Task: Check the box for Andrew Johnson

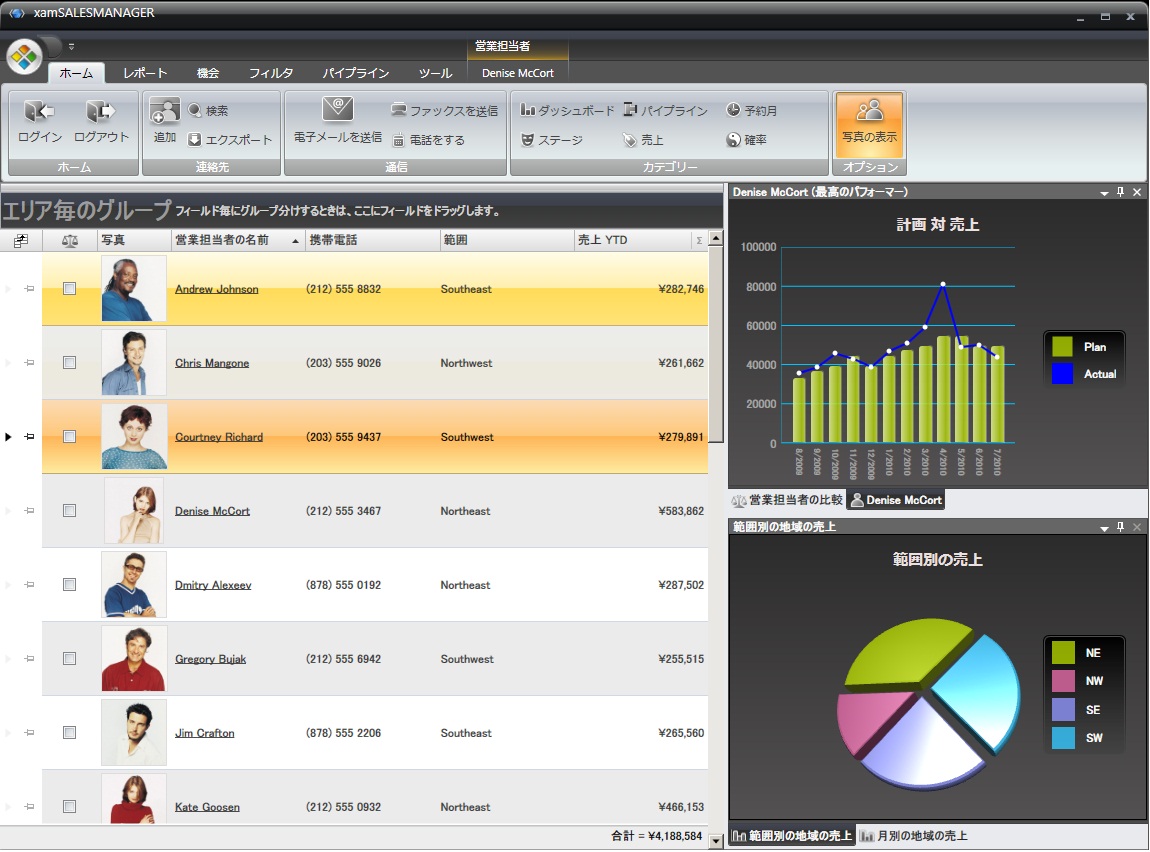Action: point(69,289)
